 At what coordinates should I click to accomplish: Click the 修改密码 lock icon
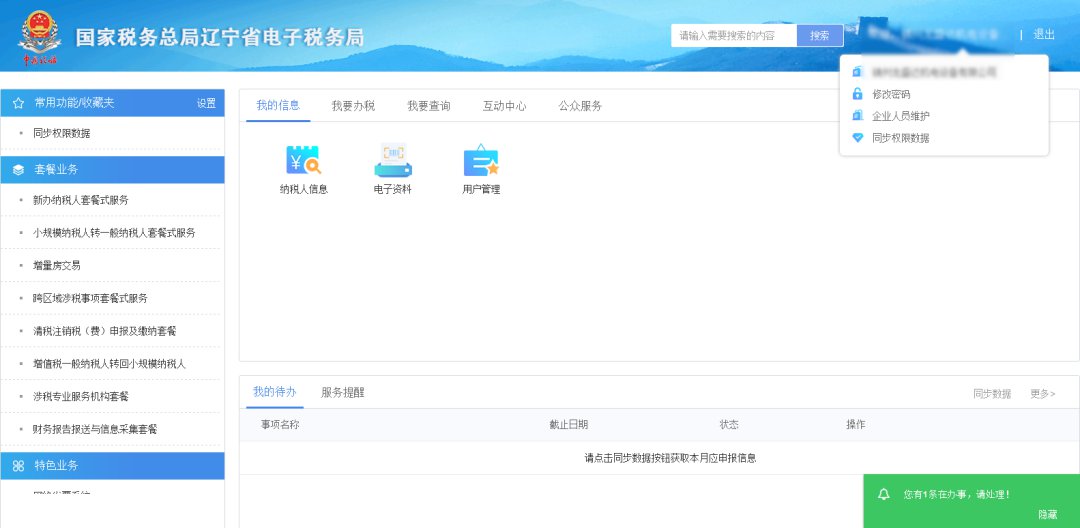coord(857,94)
